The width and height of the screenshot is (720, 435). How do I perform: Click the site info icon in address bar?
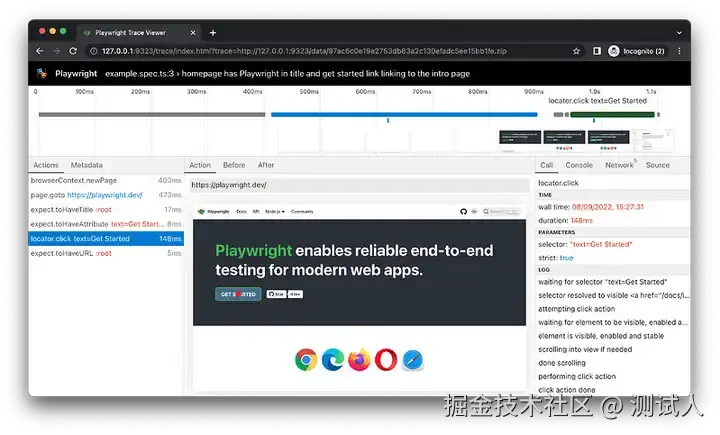coord(94,51)
